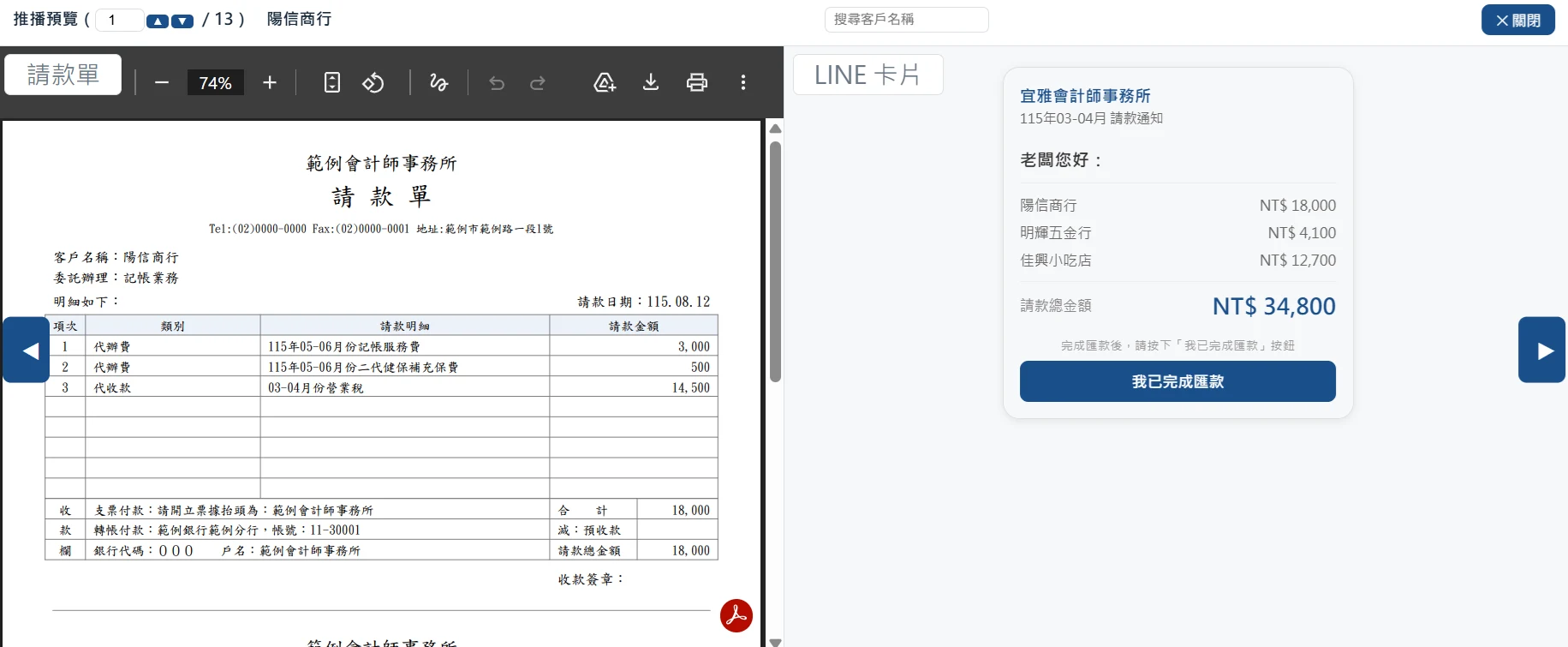Go to previous preview with left arrow
The width and height of the screenshot is (1568, 647).
[x=27, y=350]
